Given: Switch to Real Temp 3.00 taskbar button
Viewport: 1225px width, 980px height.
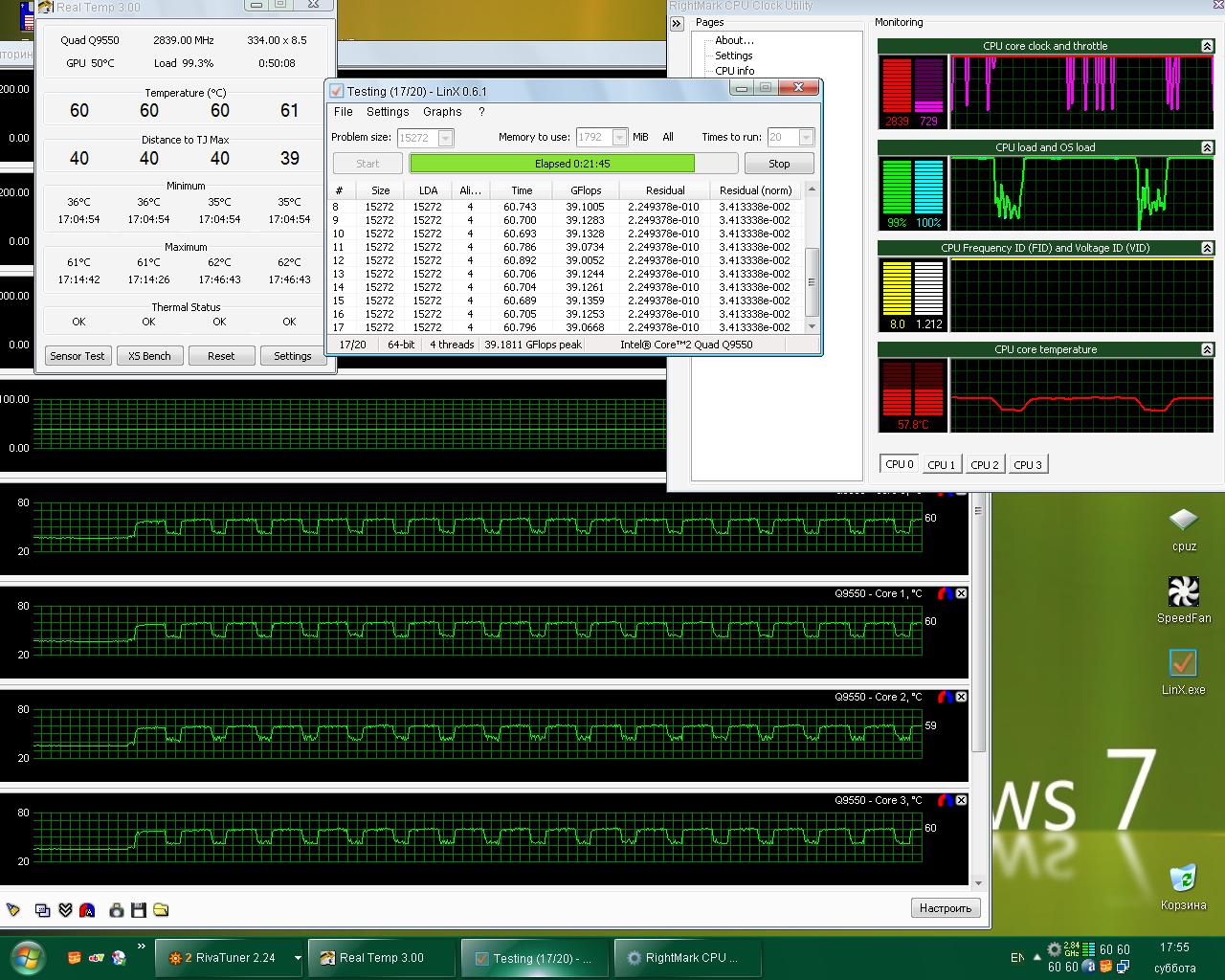Looking at the screenshot, I should 382,957.
